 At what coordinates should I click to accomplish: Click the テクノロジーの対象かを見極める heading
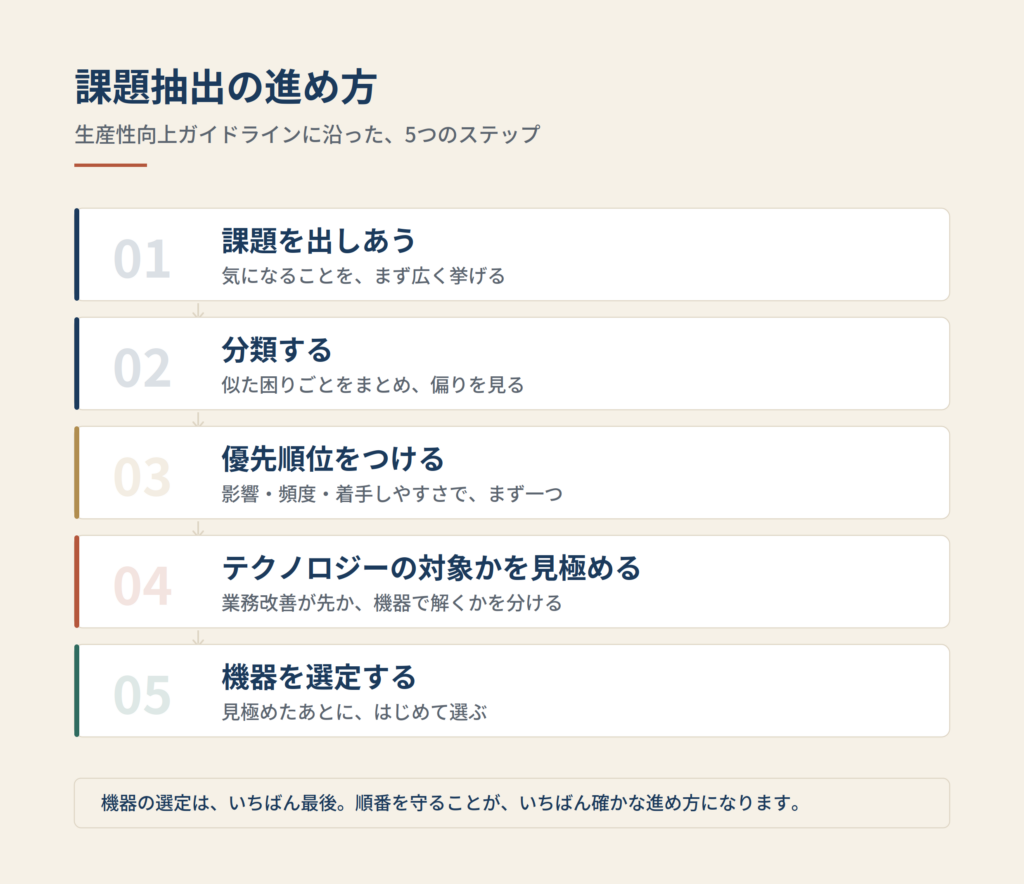[x=431, y=567]
